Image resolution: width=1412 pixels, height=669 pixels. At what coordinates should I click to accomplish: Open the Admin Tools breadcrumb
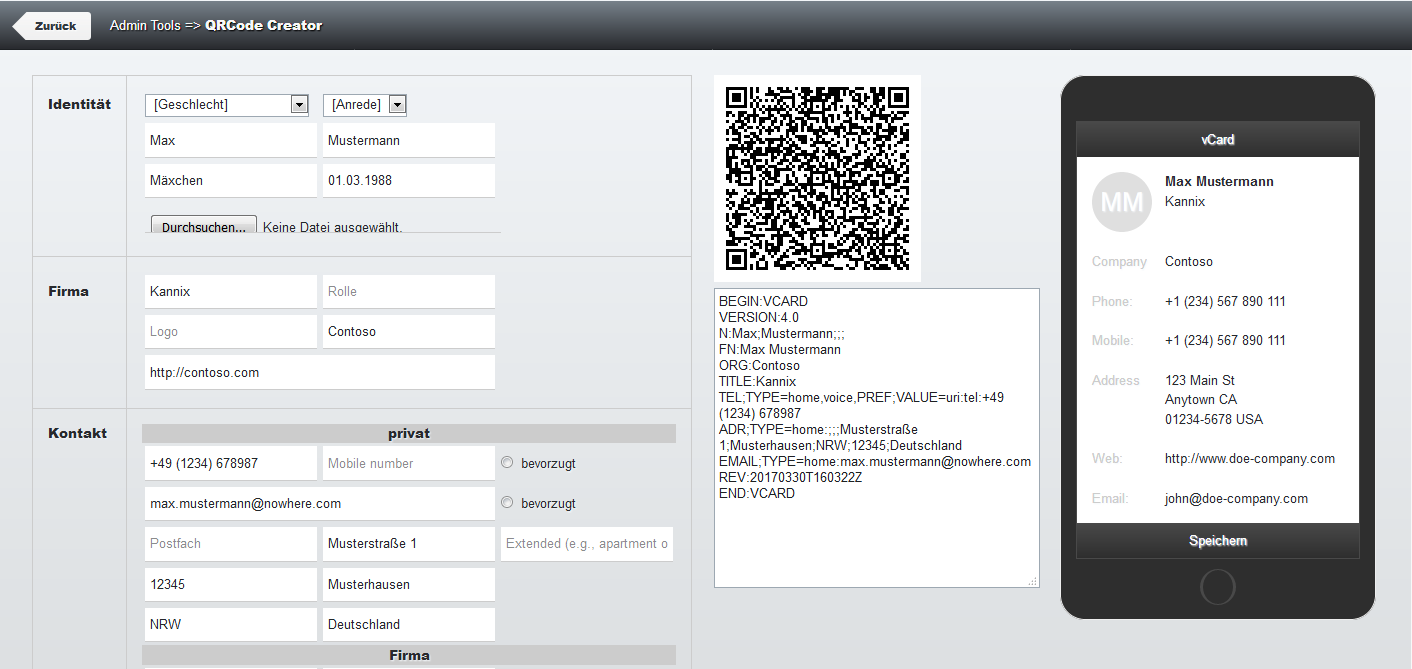pyautogui.click(x=145, y=26)
